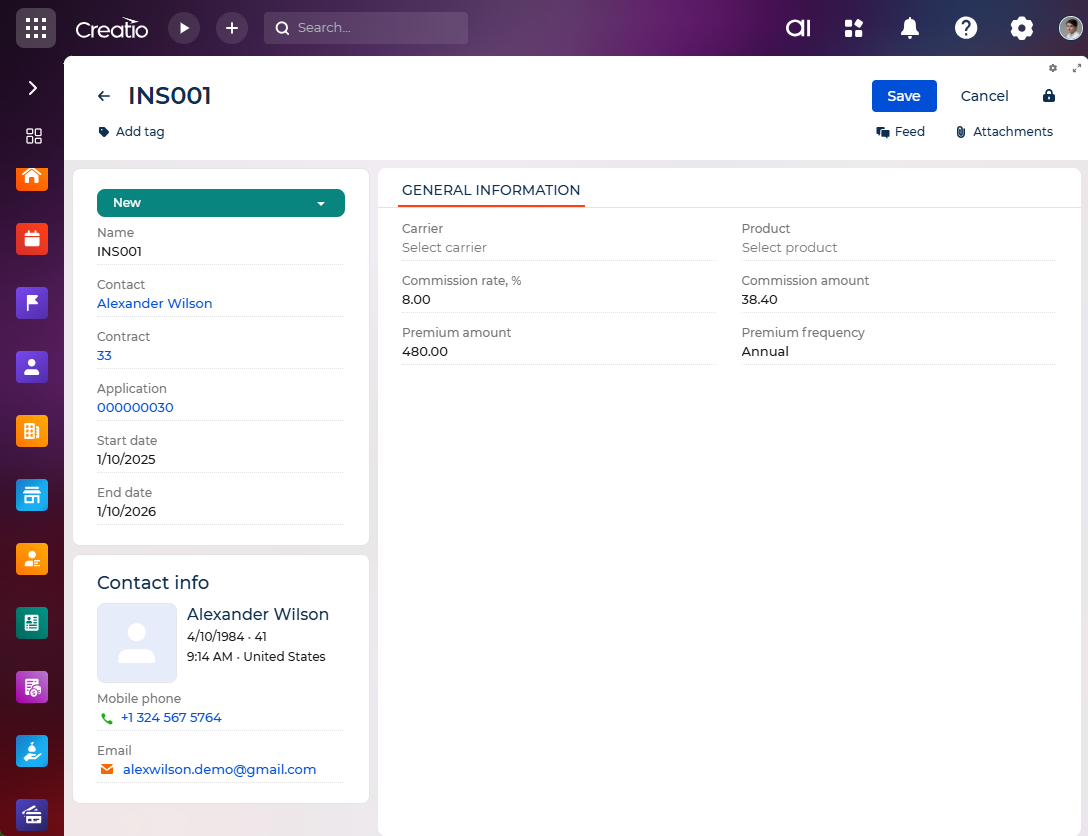This screenshot has height=836, width=1088.
Task: Toggle the lock icon next to Cancel
Action: 1048,96
